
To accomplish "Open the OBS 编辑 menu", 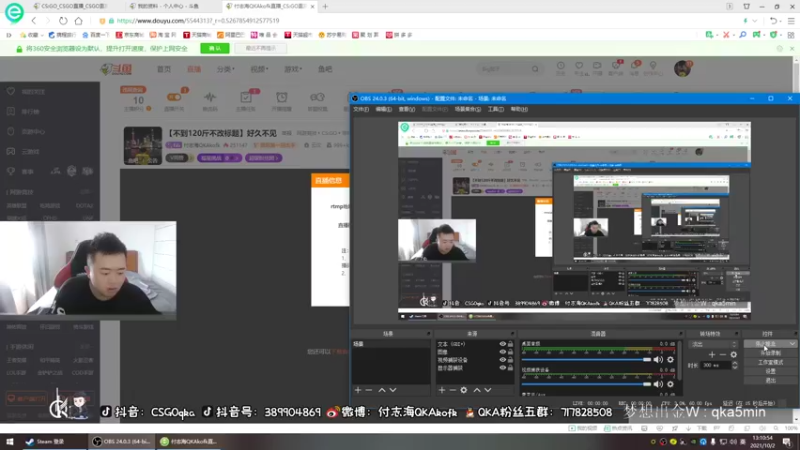I will (x=384, y=109).
